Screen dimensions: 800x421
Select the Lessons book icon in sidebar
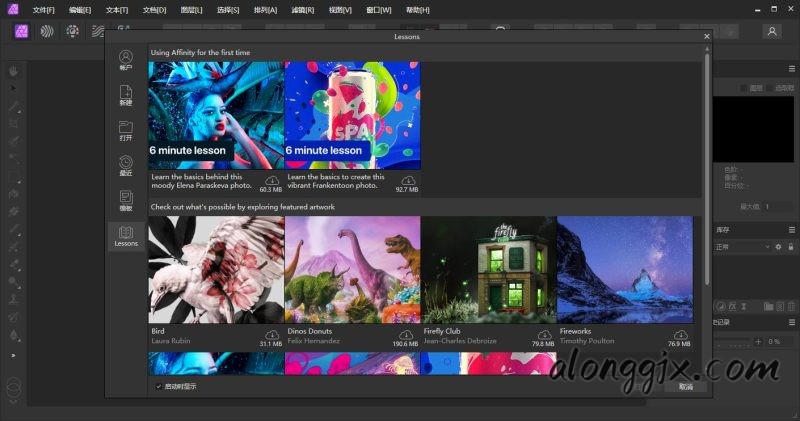(126, 234)
